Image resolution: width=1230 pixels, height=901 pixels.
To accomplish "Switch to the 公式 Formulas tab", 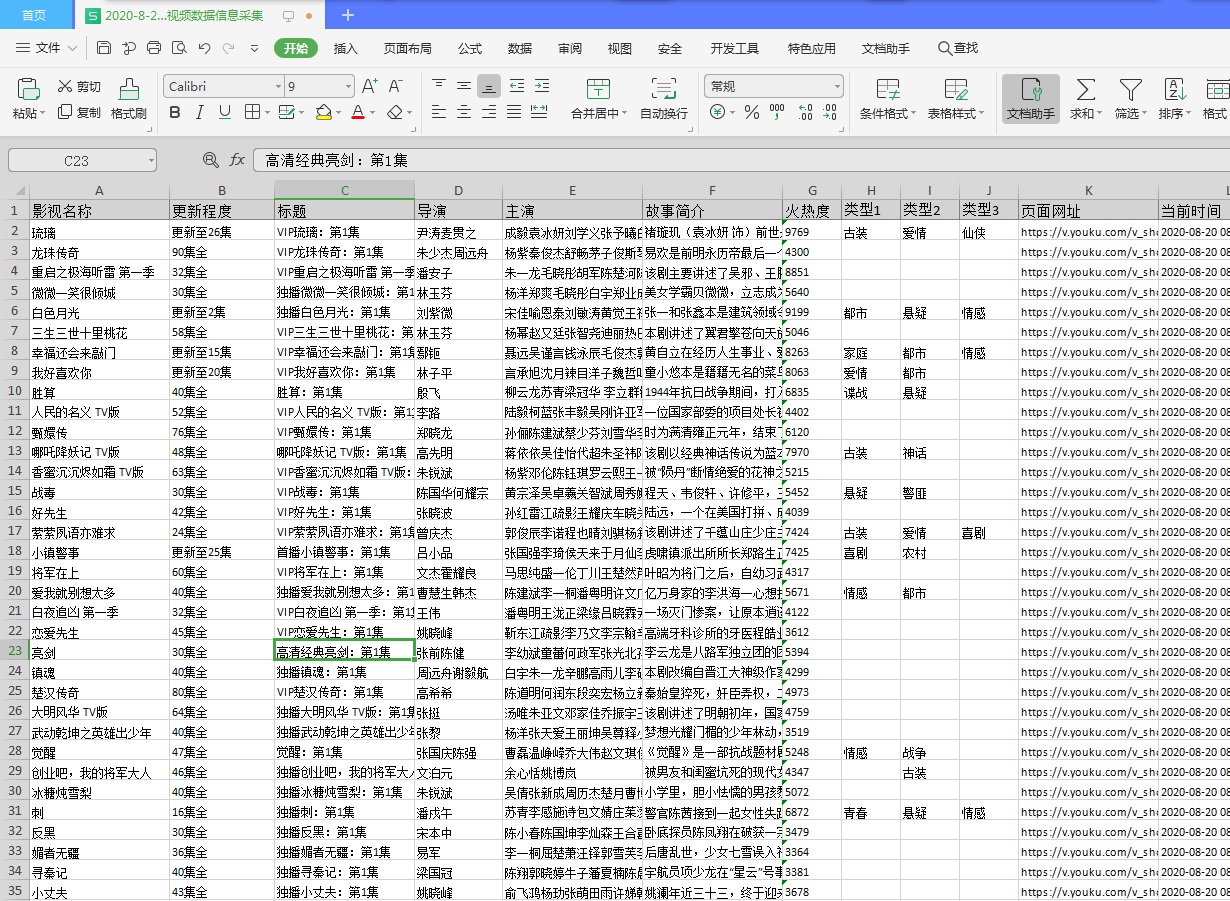I will pyautogui.click(x=470, y=48).
